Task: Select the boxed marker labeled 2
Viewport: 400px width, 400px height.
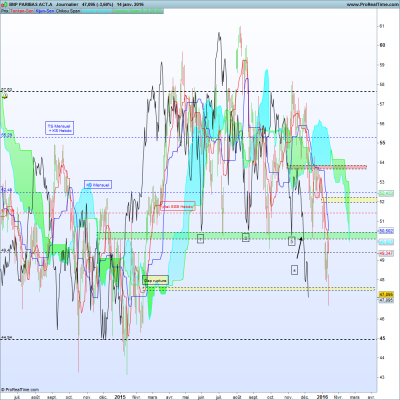Action: click(245, 237)
